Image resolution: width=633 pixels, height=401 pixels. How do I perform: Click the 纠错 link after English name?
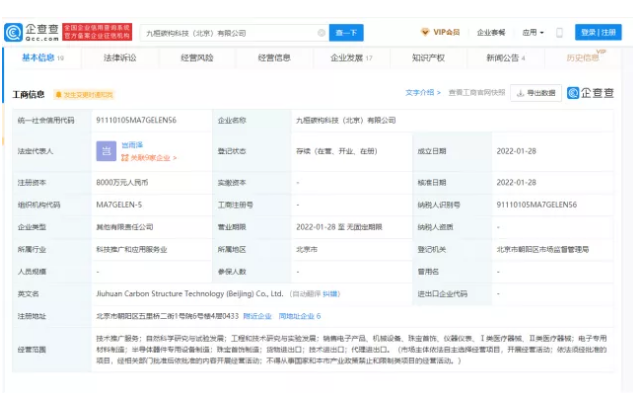tap(330, 294)
